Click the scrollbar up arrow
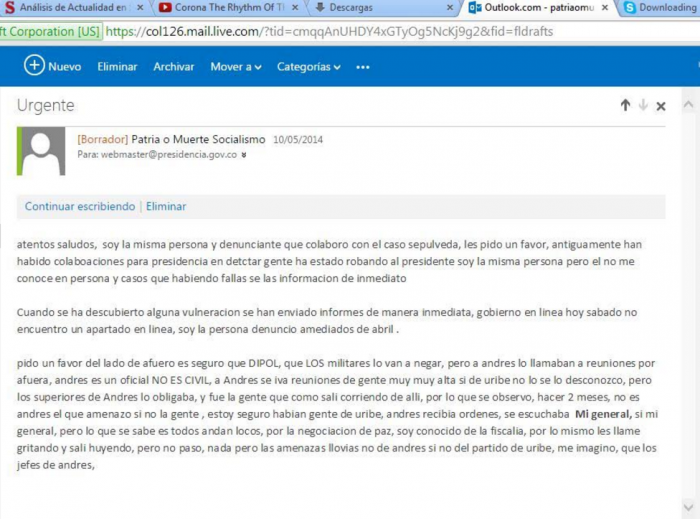Viewport: 700px width, 519px height. (688, 105)
